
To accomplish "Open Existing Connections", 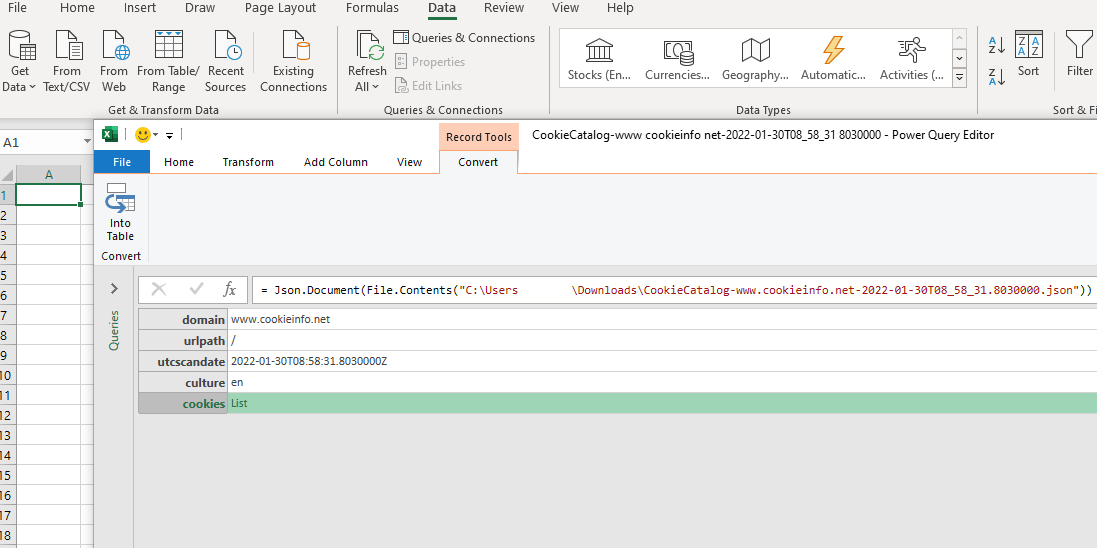I will [x=294, y=62].
